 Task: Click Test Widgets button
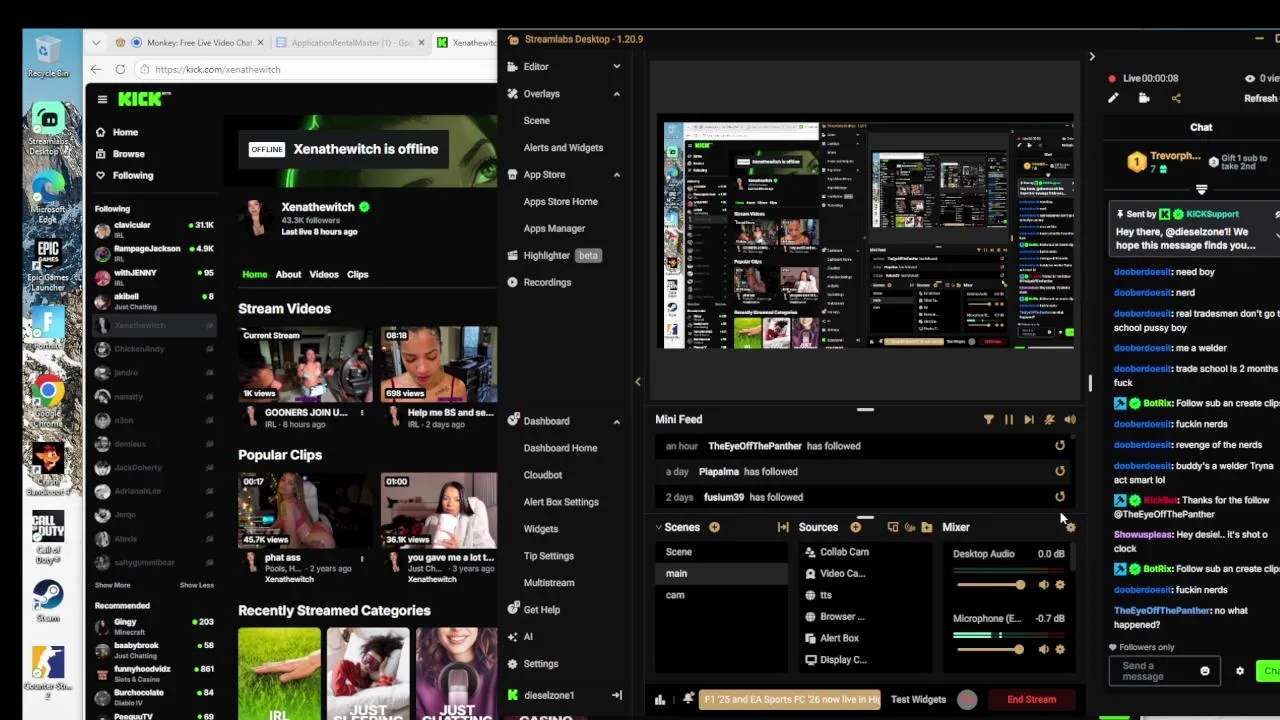point(918,700)
